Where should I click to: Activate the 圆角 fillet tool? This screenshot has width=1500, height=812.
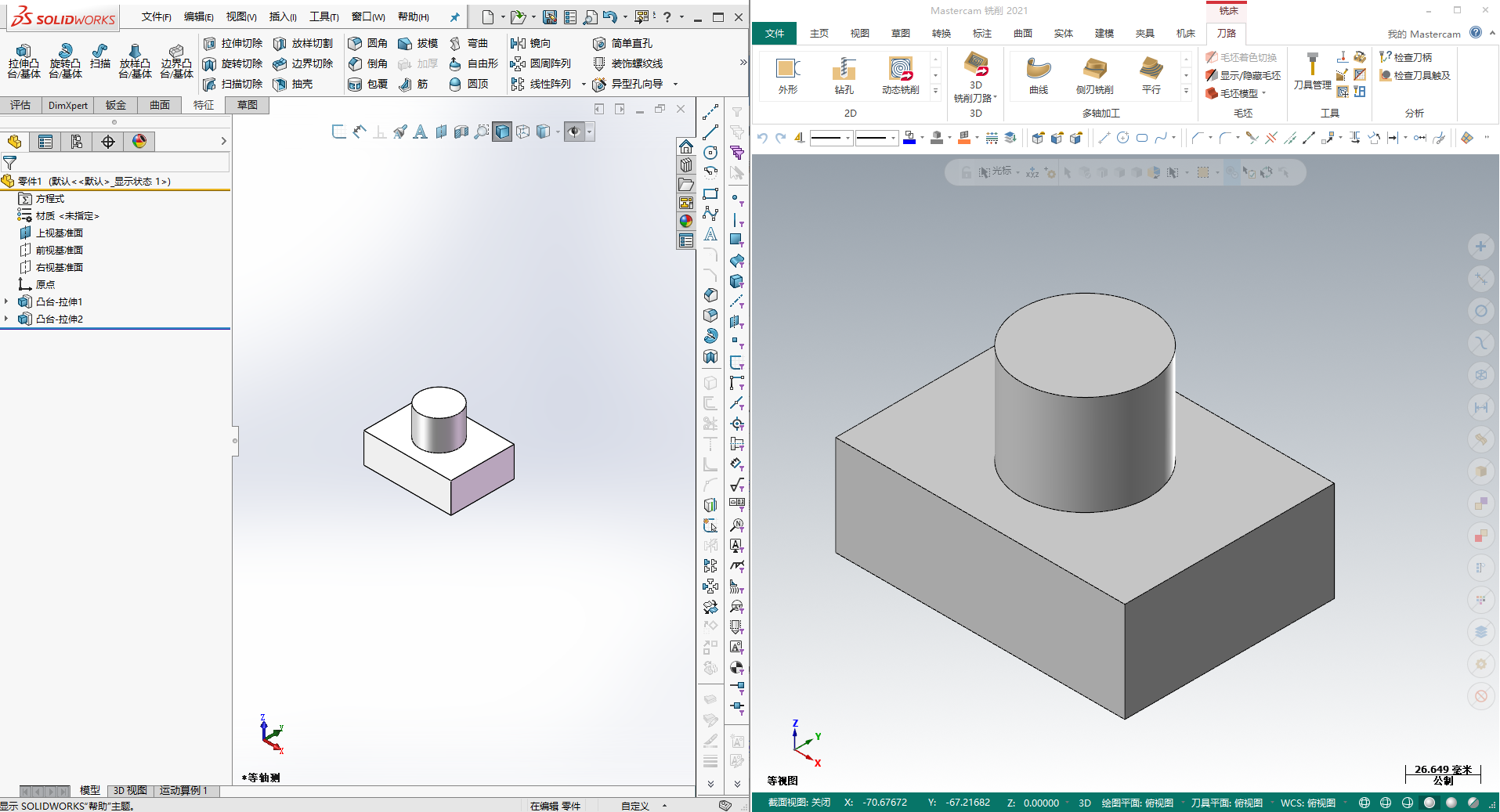click(x=368, y=43)
